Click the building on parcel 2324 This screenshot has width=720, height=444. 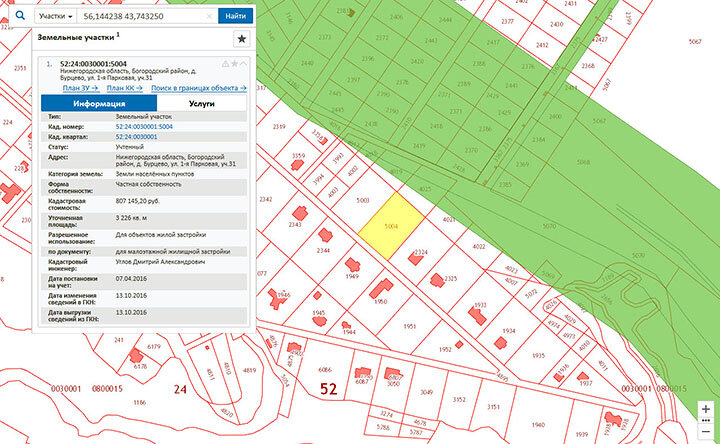click(416, 259)
